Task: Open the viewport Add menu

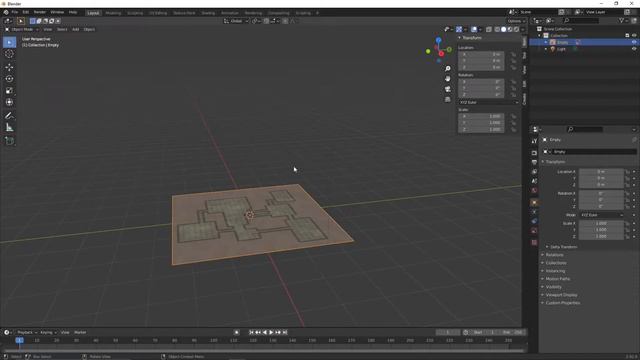Action: (76, 29)
